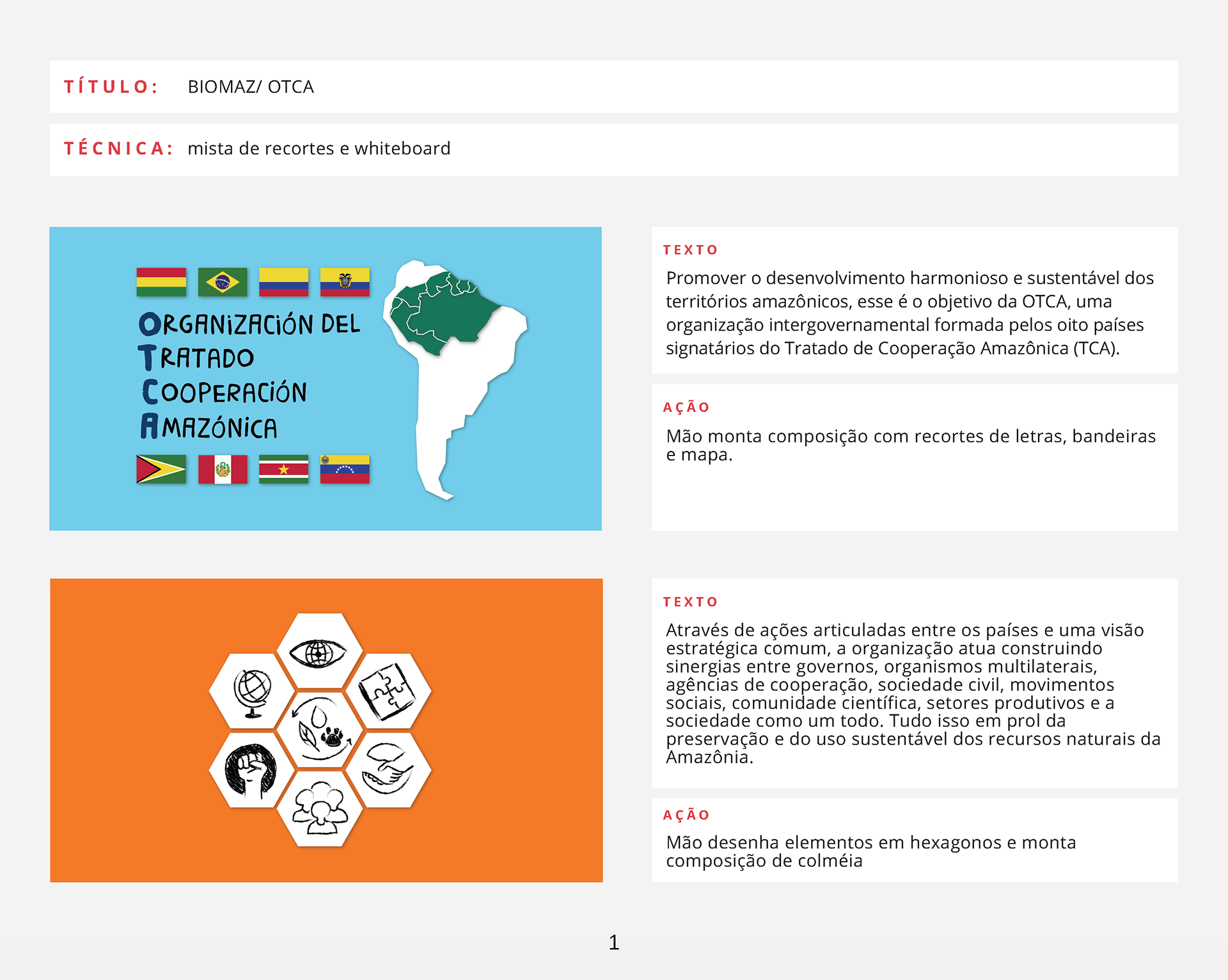This screenshot has height=980, width=1228.
Task: Click the group of people hexagon
Action: (320, 809)
